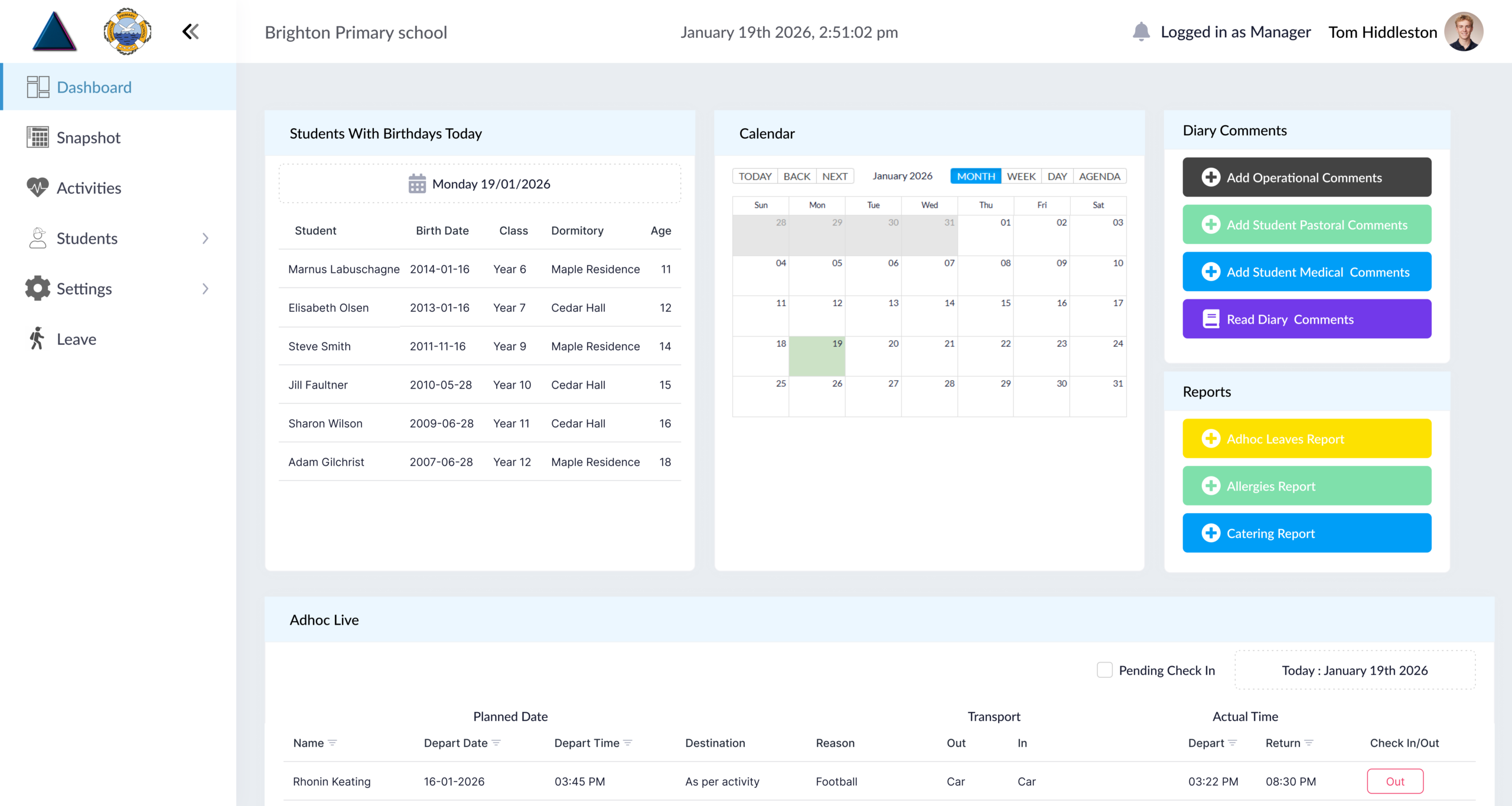Click NEXT to advance the calendar month

pos(835,175)
